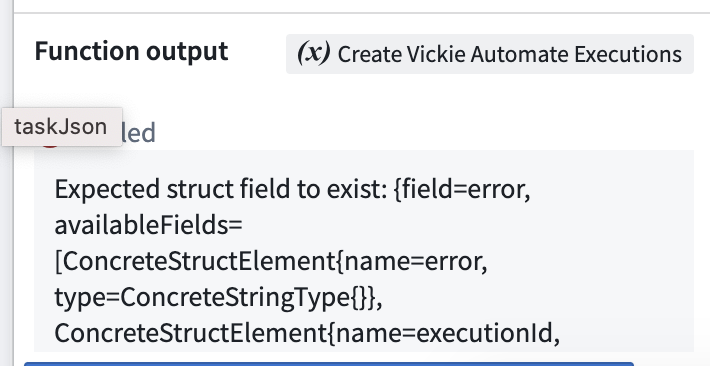Click the word 'Vickie' in the function chip
The height and width of the screenshot is (366, 710).
(x=436, y=54)
